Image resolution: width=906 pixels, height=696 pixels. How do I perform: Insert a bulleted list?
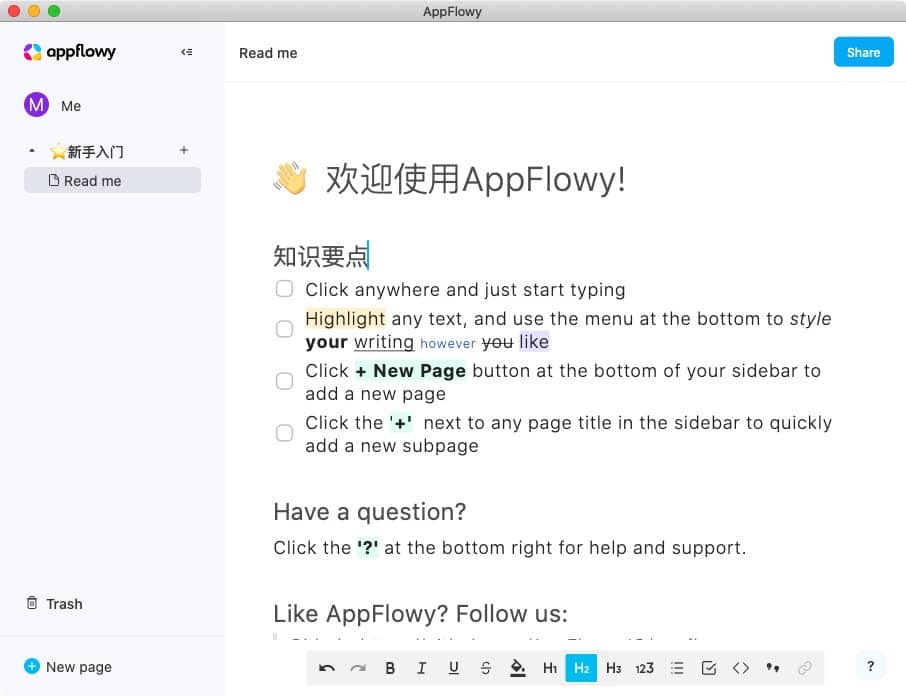(x=677, y=668)
